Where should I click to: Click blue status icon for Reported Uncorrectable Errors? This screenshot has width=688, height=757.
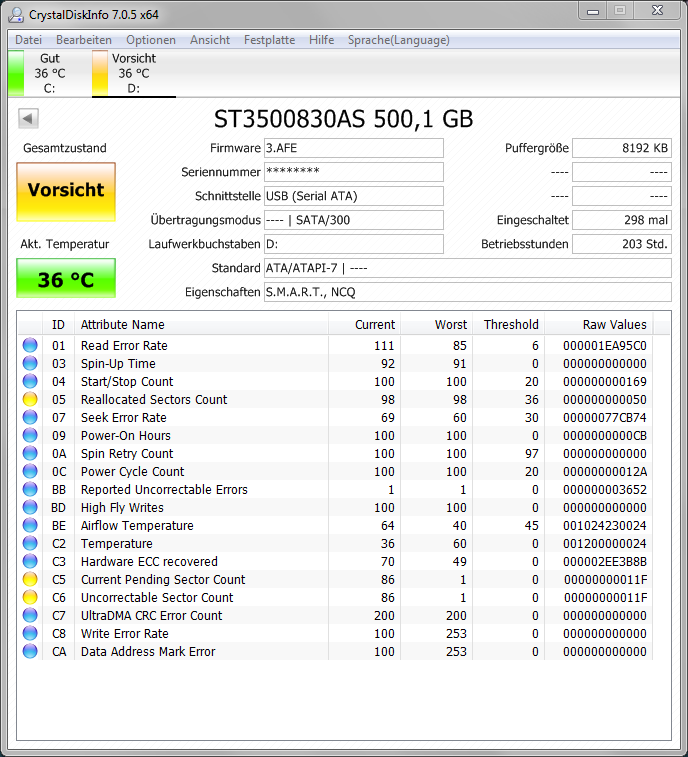coord(30,489)
